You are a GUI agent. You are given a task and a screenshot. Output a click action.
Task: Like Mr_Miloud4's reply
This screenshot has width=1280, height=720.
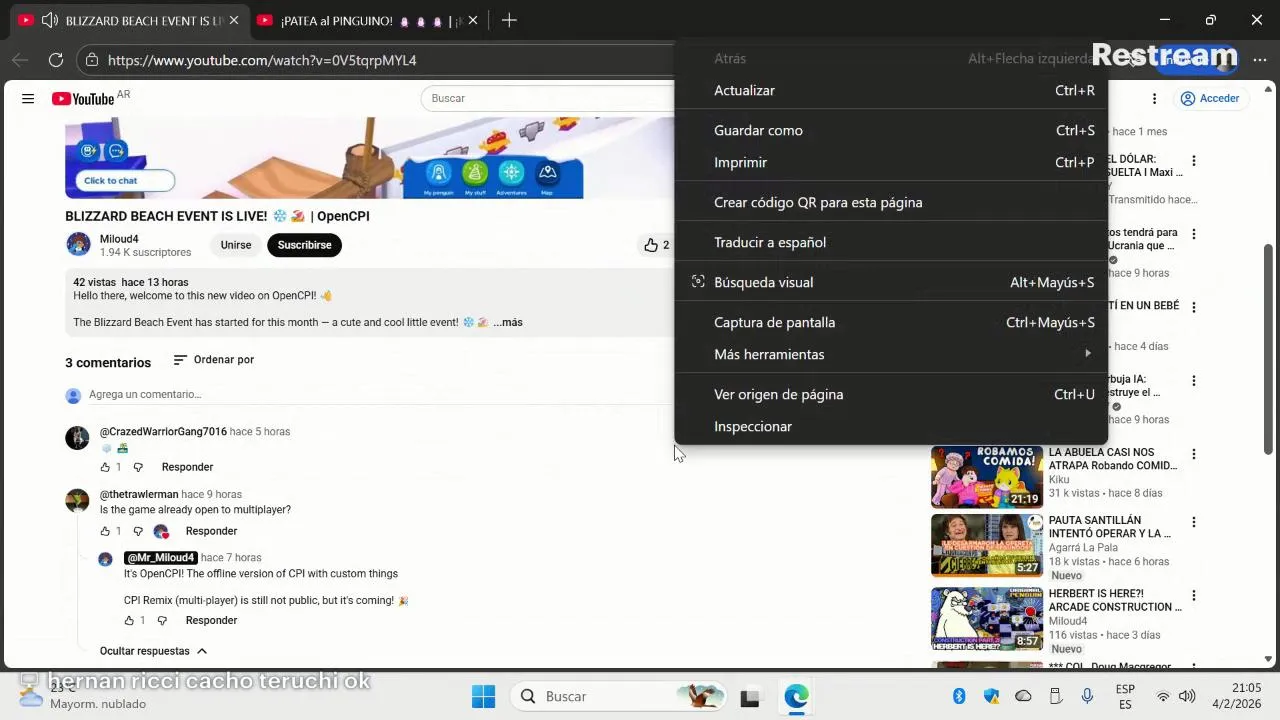point(129,620)
